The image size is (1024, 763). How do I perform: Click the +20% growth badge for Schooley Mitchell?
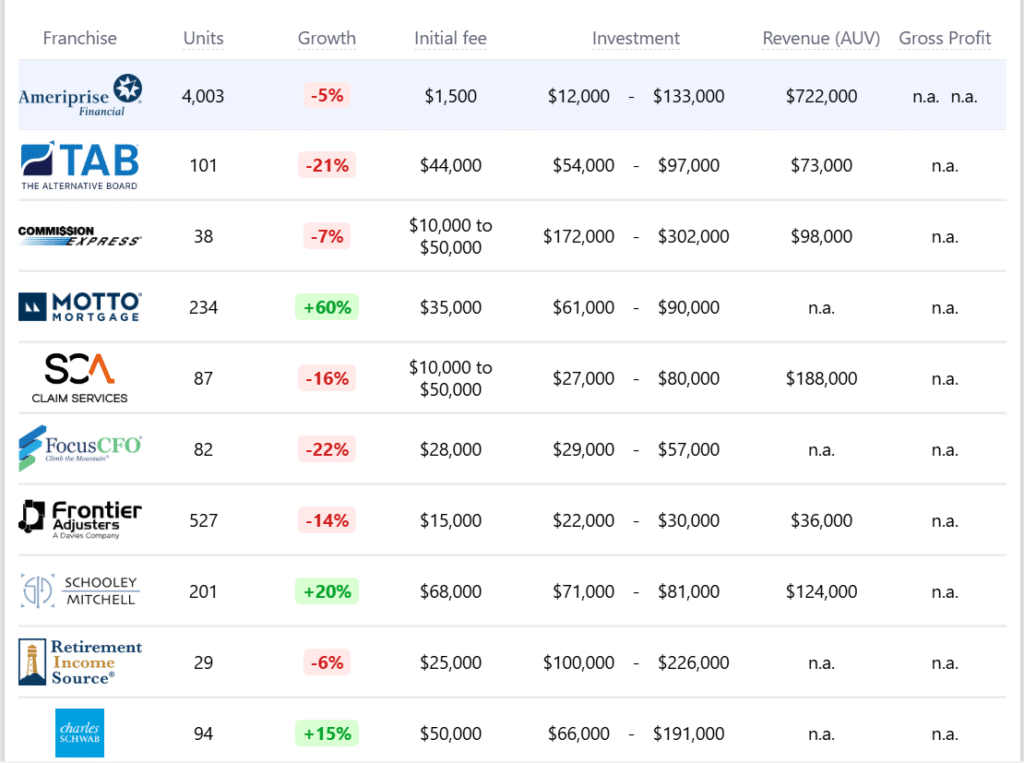pos(327,591)
